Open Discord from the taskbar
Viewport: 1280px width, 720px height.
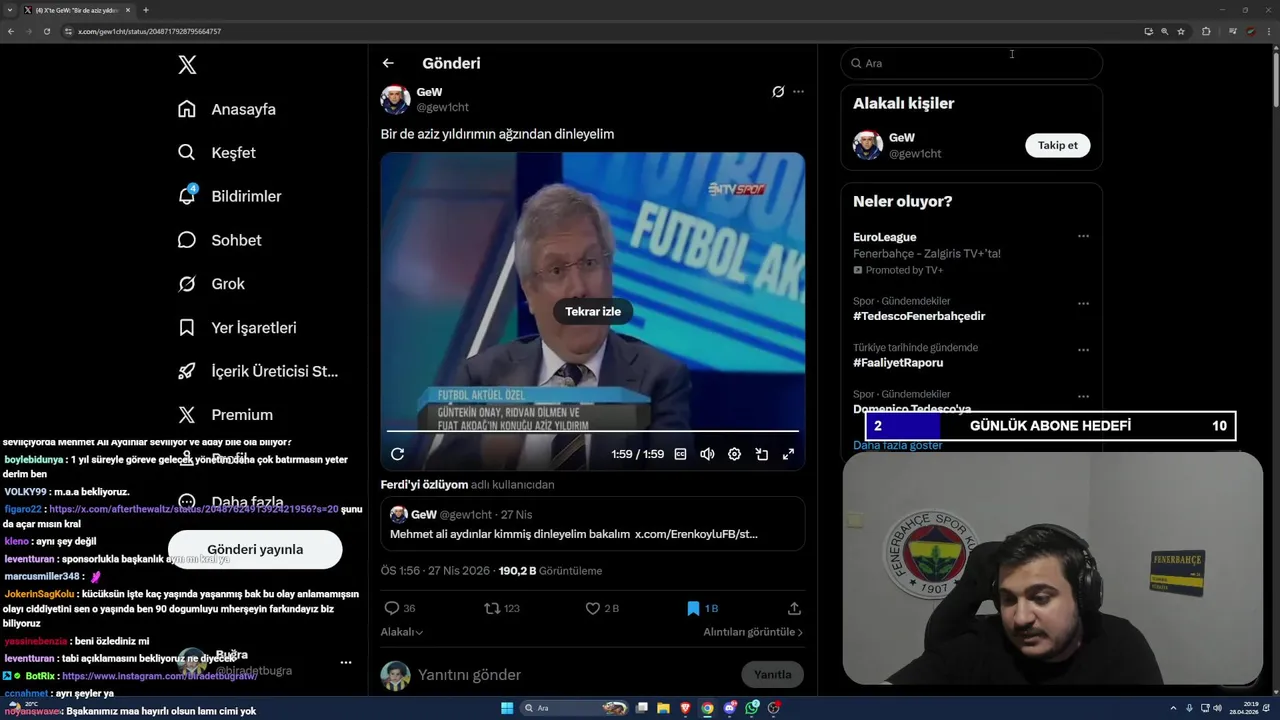pyautogui.click(x=730, y=708)
